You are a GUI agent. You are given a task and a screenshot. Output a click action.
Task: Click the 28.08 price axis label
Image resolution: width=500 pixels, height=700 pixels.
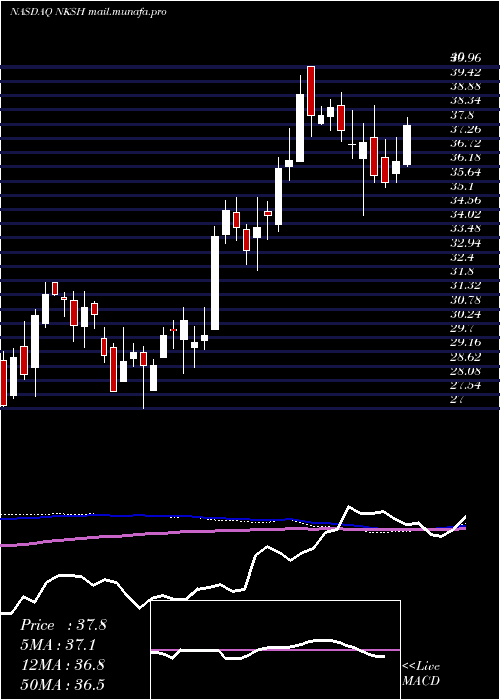tap(465, 372)
